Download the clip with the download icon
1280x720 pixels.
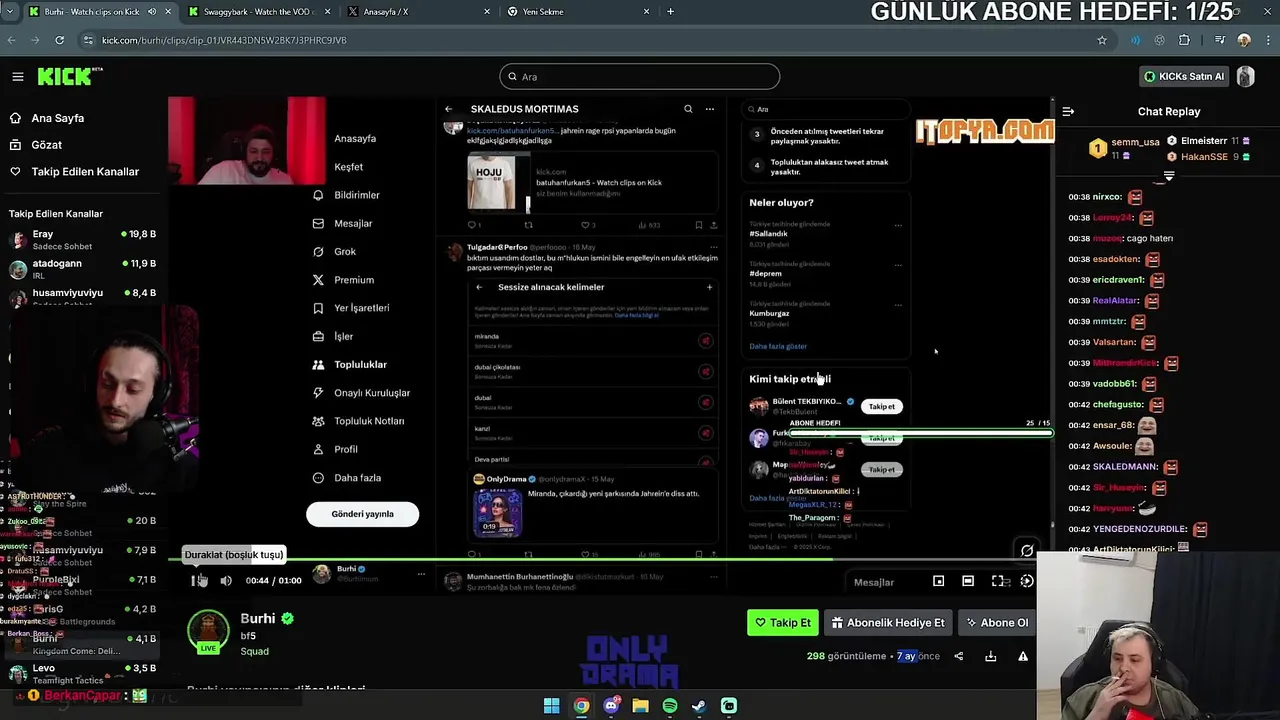[990, 656]
